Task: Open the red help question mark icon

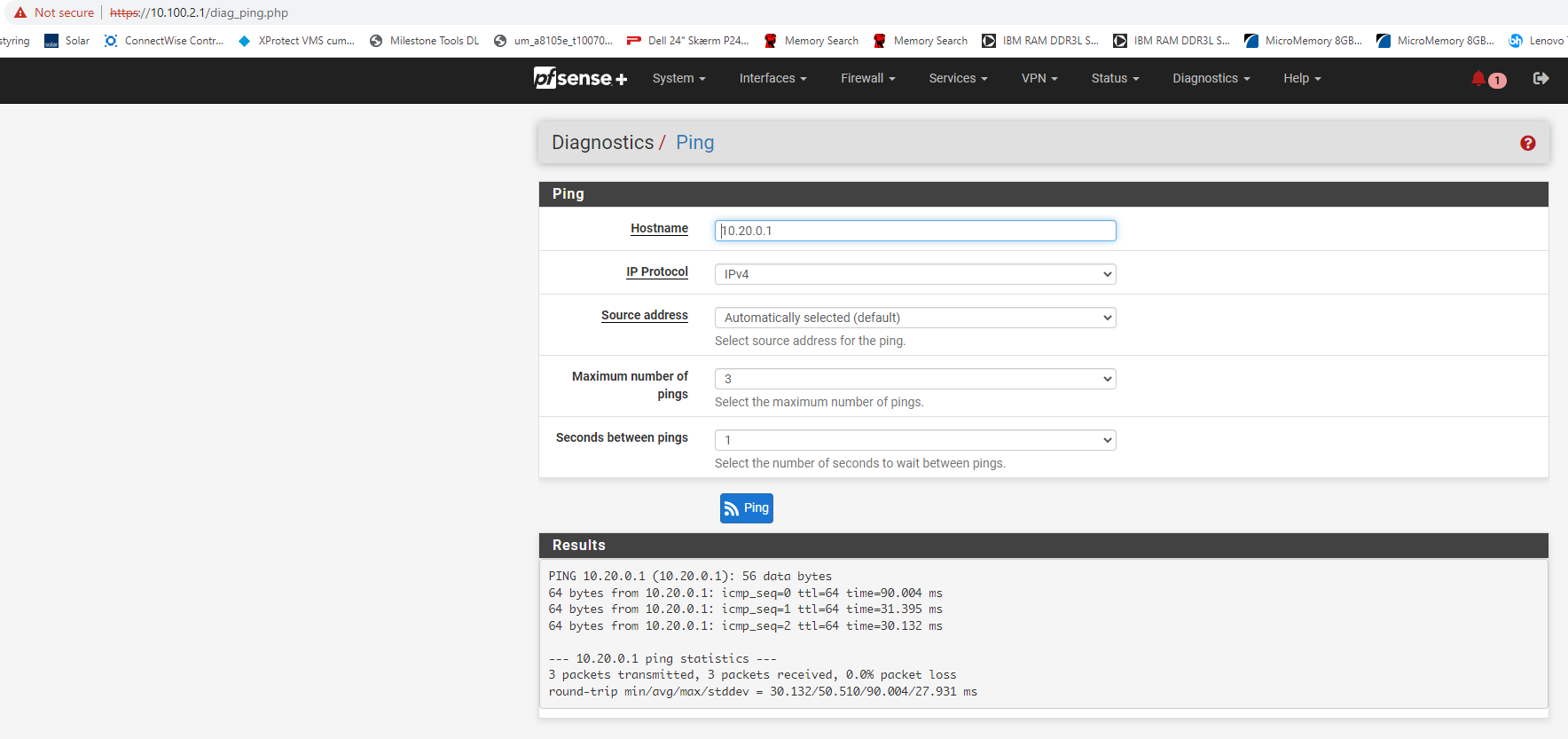Action: [x=1527, y=143]
